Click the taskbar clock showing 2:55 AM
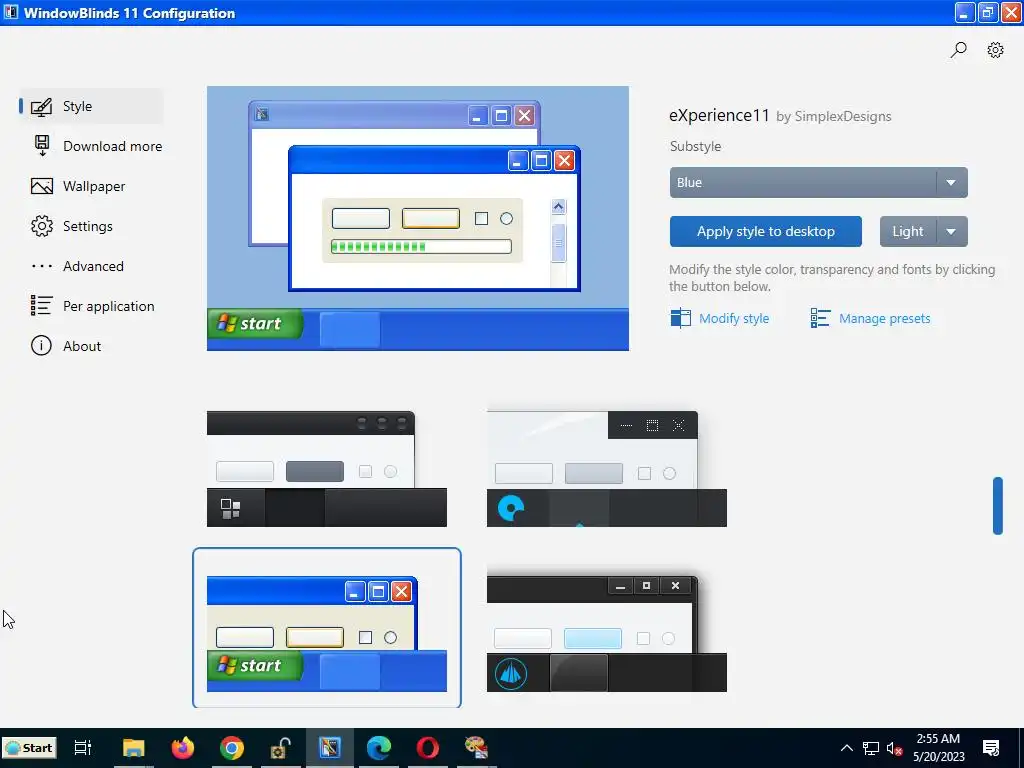This screenshot has height=768, width=1024. pyautogui.click(x=938, y=748)
